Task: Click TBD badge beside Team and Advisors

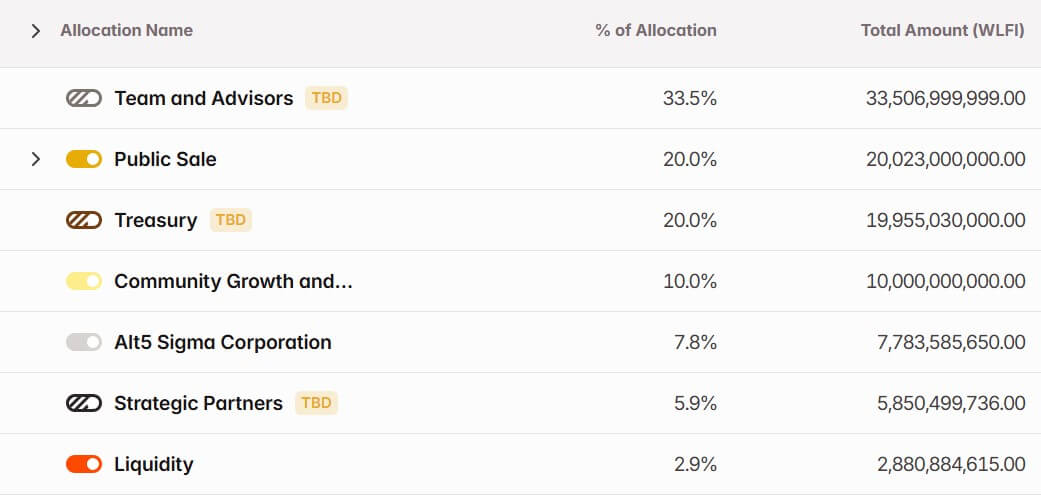Action: pos(327,98)
